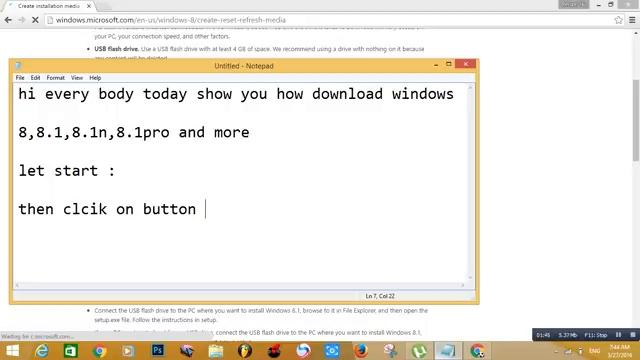Launch Internet Explorer from the taskbar
640x360 pixels.
click(x=42, y=351)
